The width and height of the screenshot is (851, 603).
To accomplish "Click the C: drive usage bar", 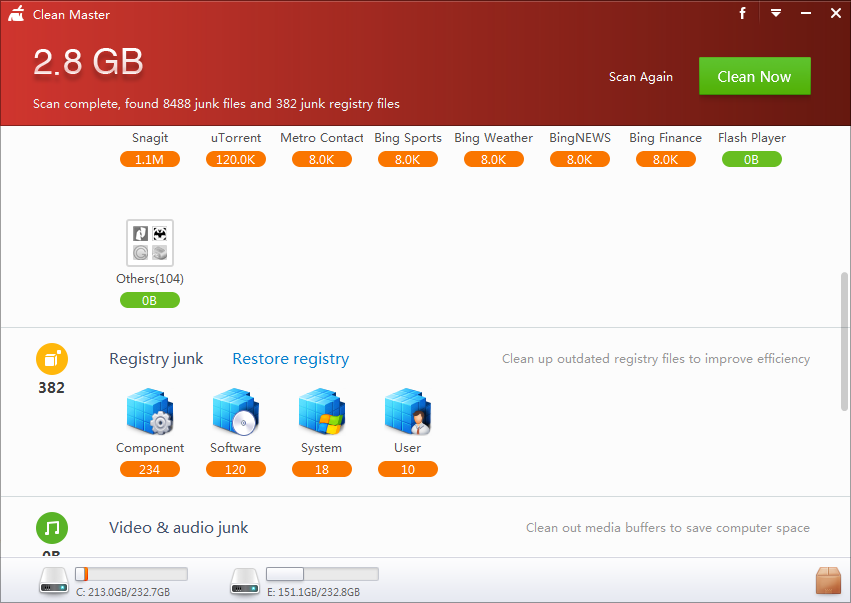I will pyautogui.click(x=131, y=574).
